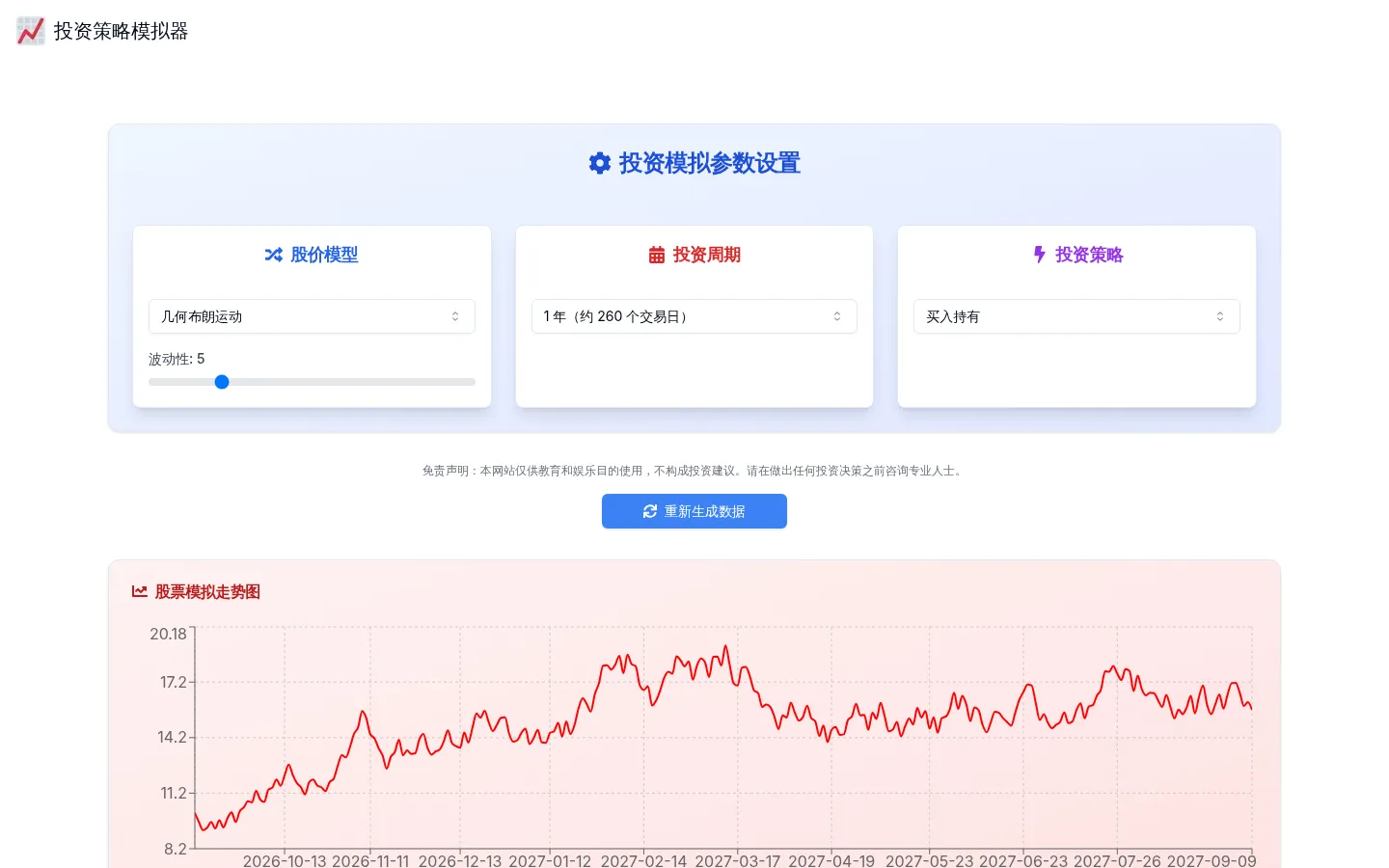Viewport: 1389px width, 868px height.
Task: Click the 20.18 y-axis label
Action: click(168, 634)
